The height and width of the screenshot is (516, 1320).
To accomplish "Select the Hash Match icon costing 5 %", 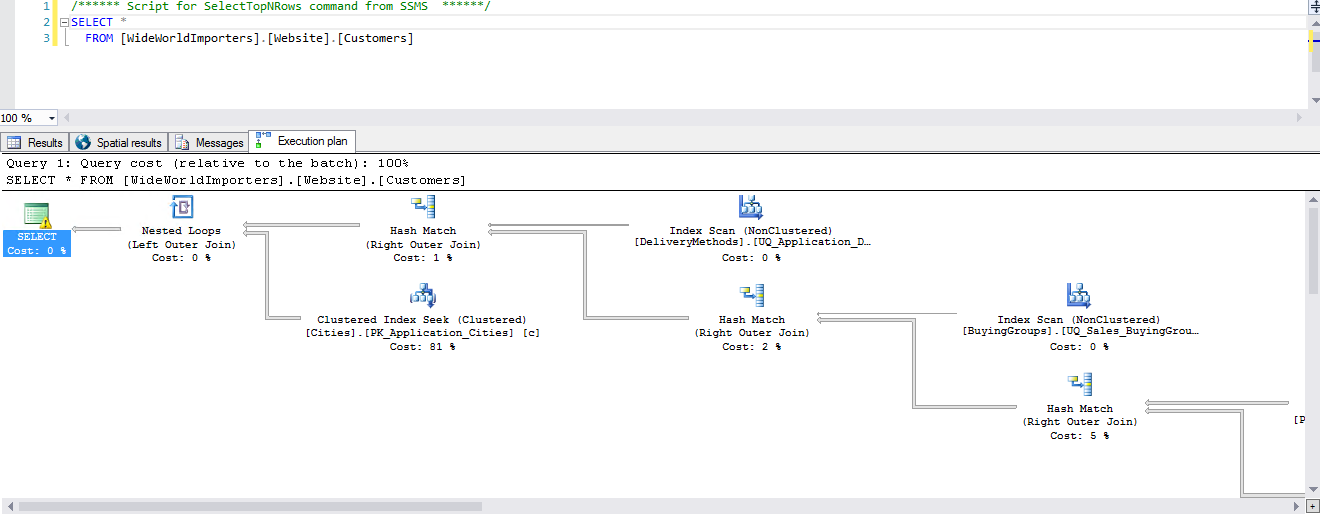I will pyautogui.click(x=1079, y=385).
